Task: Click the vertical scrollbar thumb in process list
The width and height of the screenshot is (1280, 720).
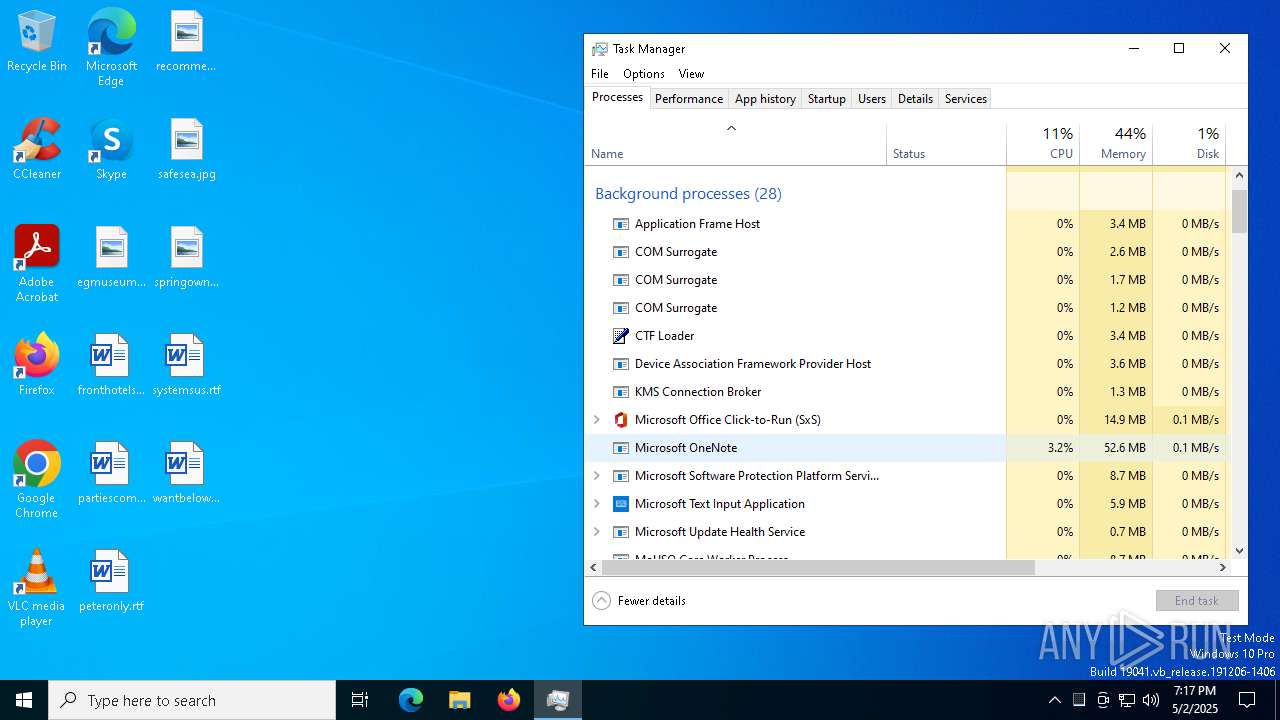Action: [x=1239, y=211]
